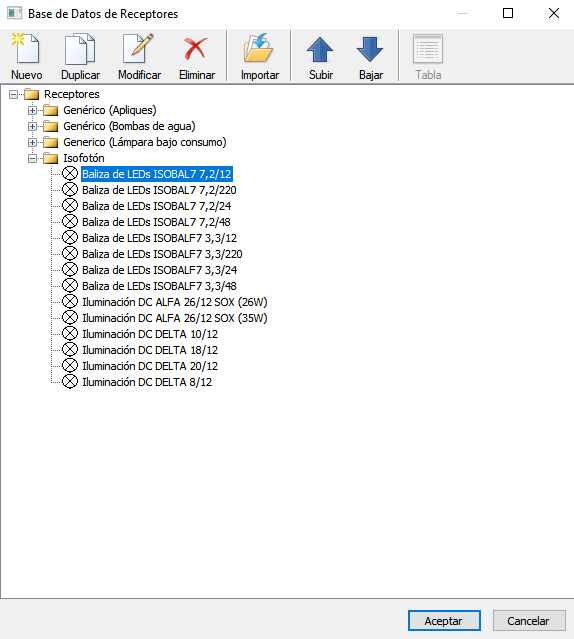Select Iluminación DC ALFA 26/12 SOX (26W)
Screen dimensions: 574x639
175,302
